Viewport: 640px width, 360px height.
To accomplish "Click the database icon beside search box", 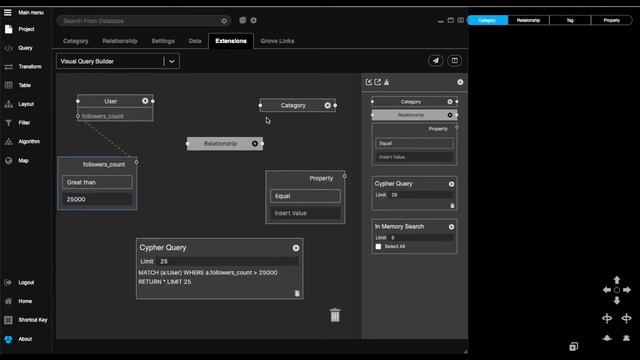I will click(242, 20).
